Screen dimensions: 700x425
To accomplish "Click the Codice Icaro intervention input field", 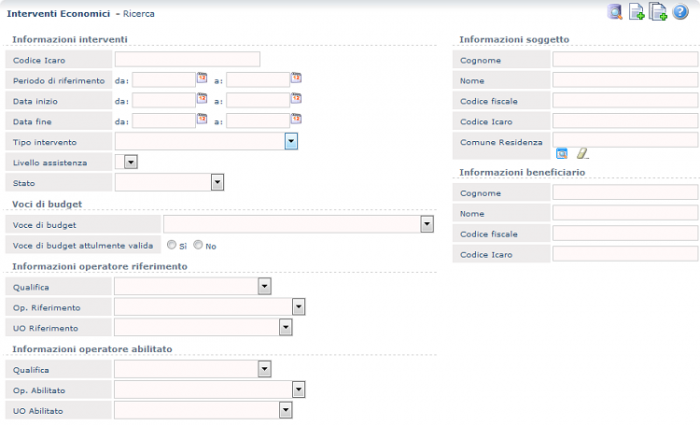I will (187, 60).
